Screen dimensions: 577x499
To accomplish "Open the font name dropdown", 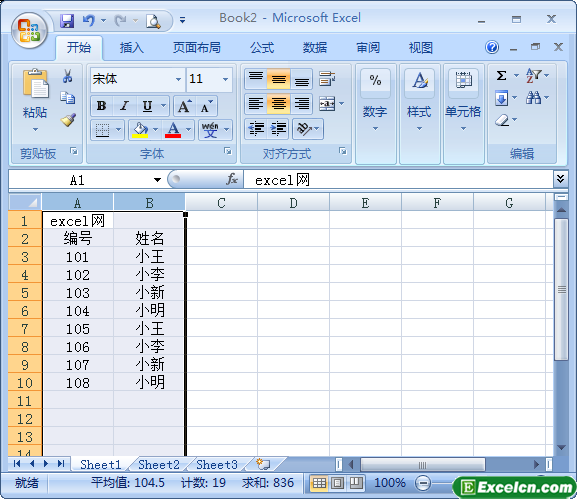I will (178, 79).
